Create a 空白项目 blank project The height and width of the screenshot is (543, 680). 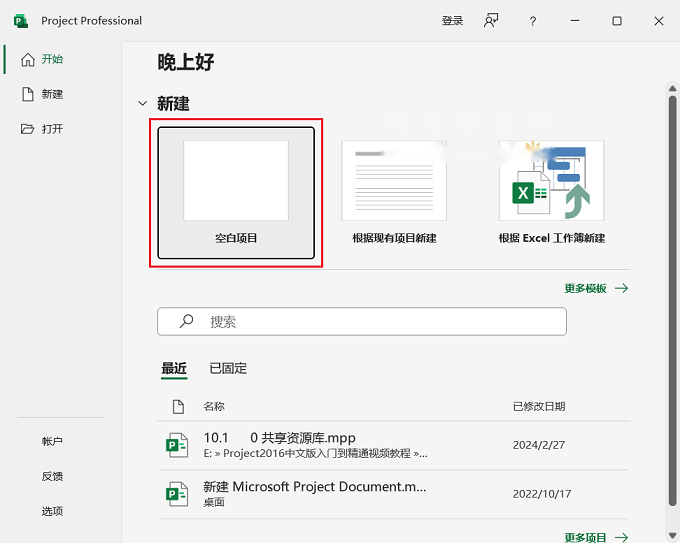(x=236, y=193)
